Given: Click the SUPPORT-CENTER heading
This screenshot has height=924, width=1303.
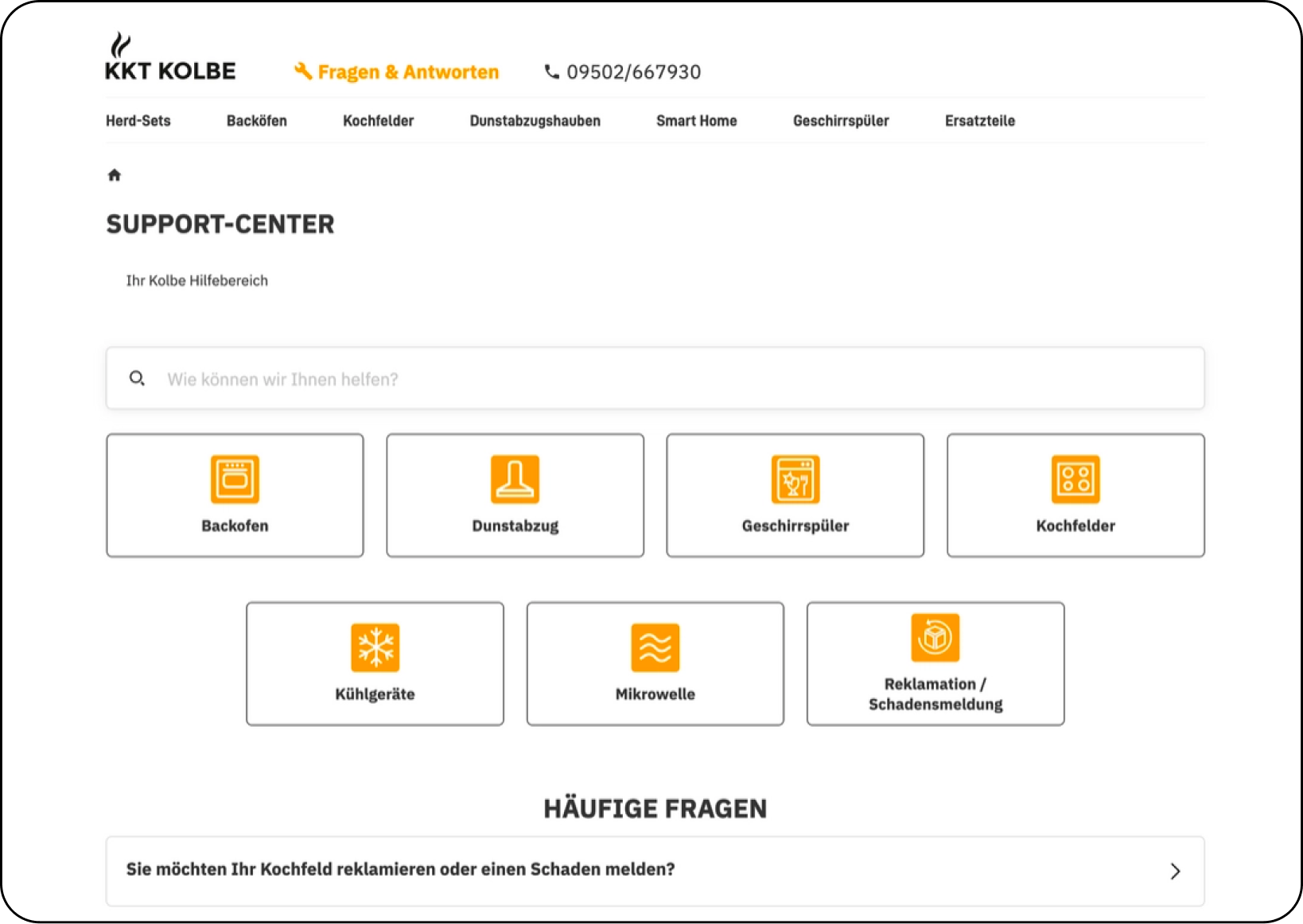Looking at the screenshot, I should (220, 224).
